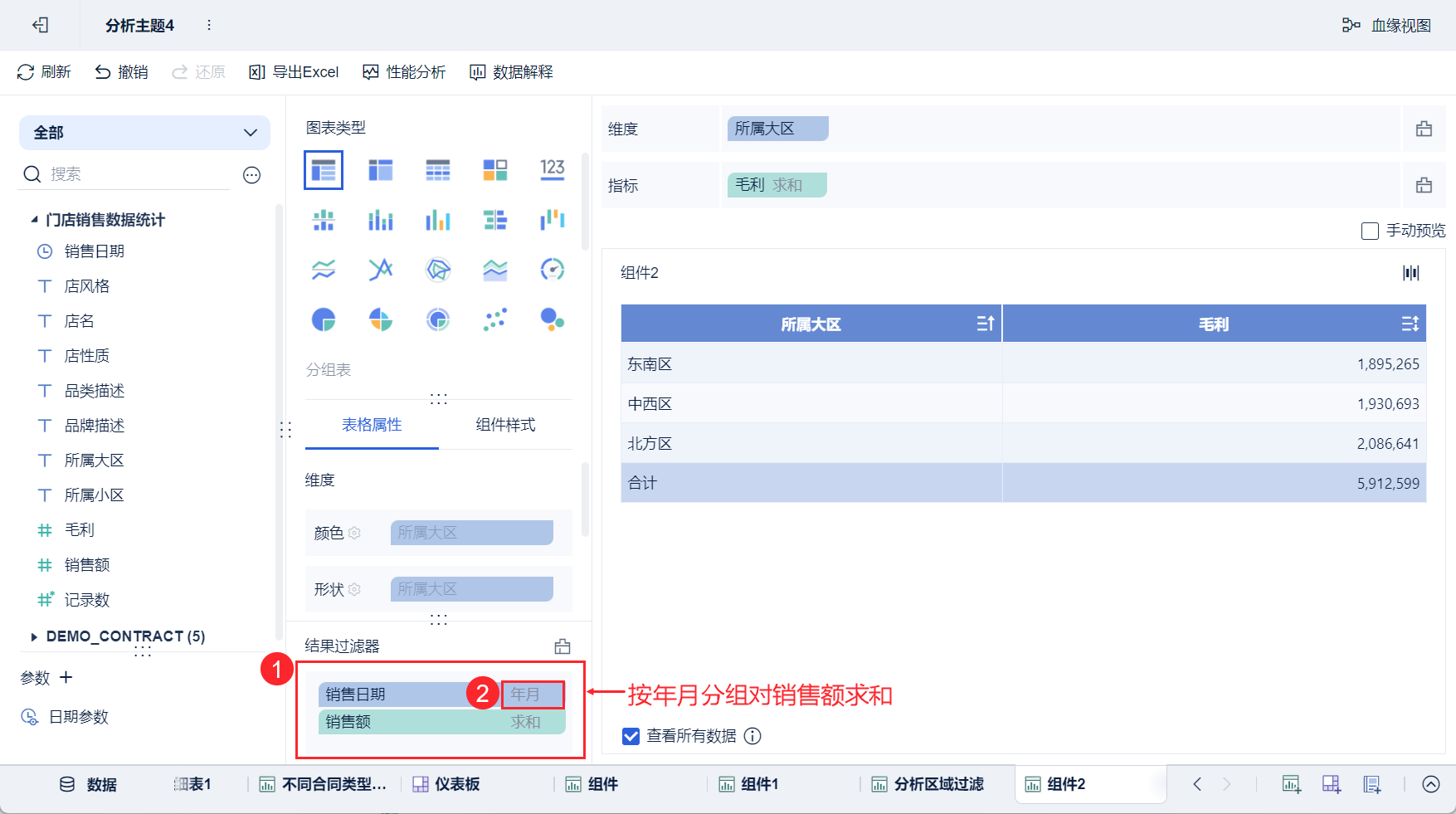This screenshot has width=1456, height=814.
Task: Enable the 手动预览 checkbox
Action: [1371, 231]
